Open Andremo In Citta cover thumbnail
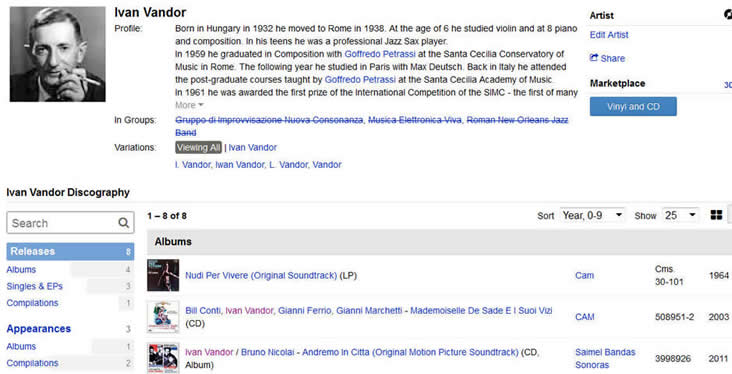This screenshot has width=732, height=374. click(163, 358)
